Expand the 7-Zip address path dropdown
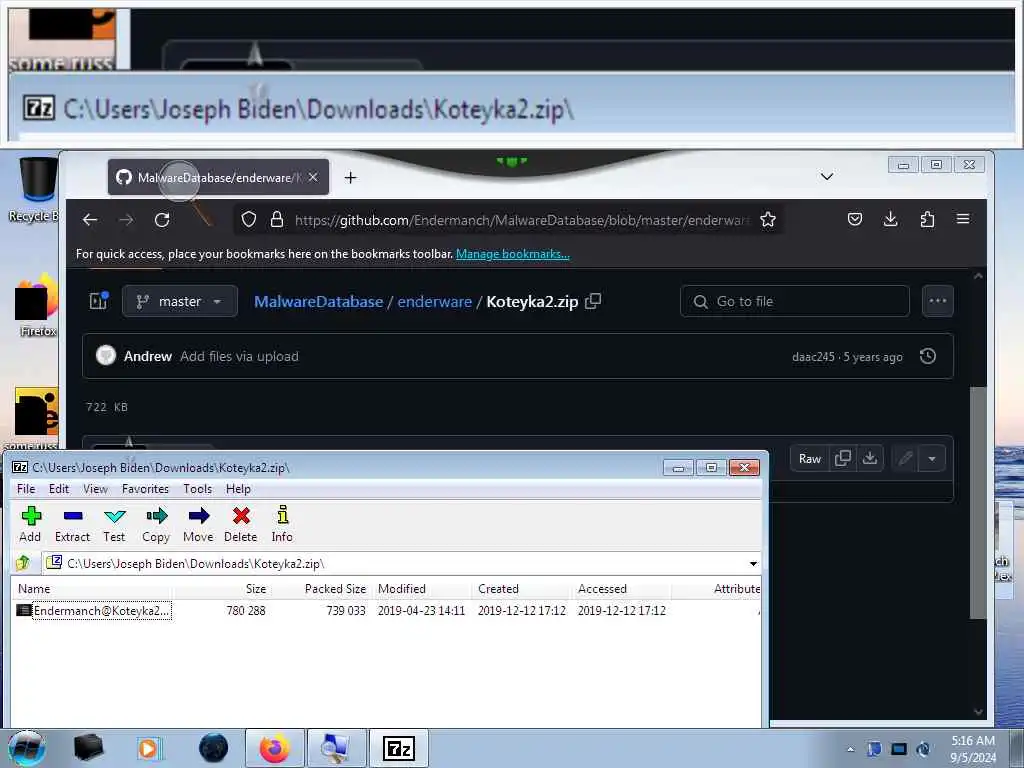 (753, 564)
